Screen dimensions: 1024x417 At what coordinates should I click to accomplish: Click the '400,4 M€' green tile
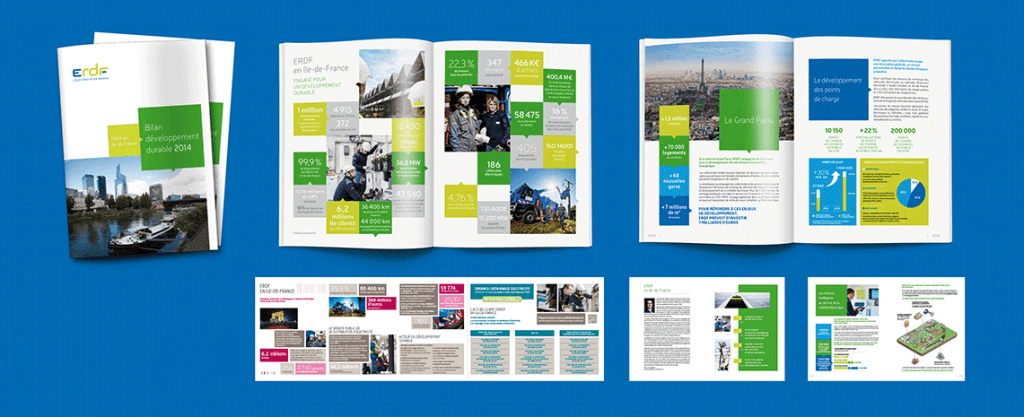point(558,85)
